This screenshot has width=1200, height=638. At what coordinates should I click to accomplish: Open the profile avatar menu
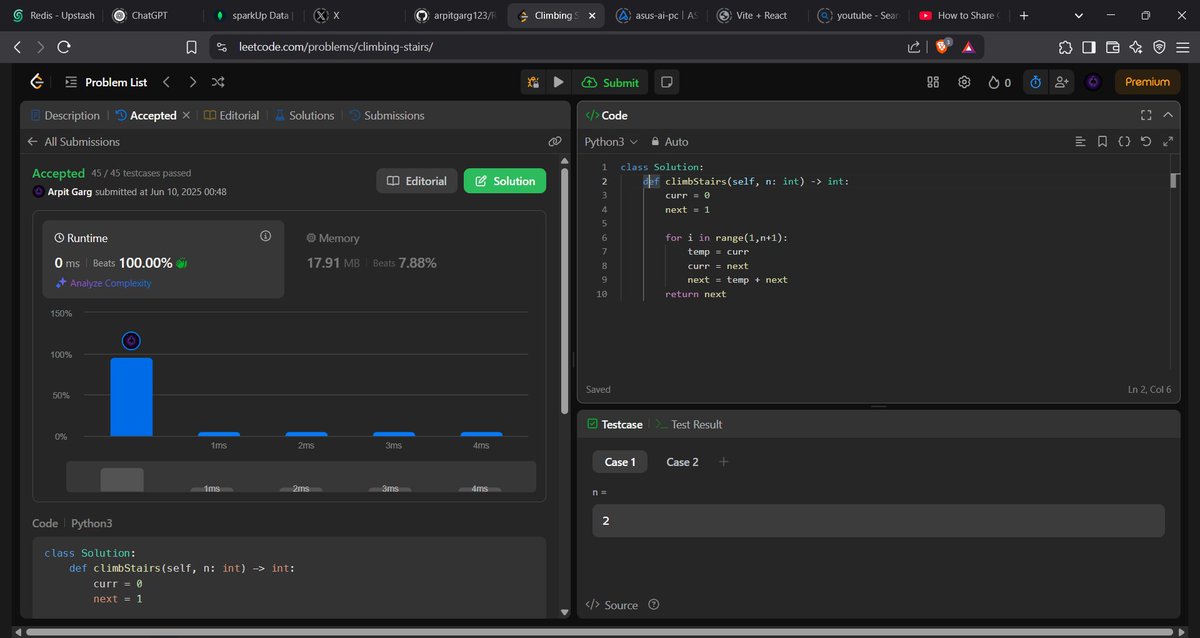tap(1093, 82)
